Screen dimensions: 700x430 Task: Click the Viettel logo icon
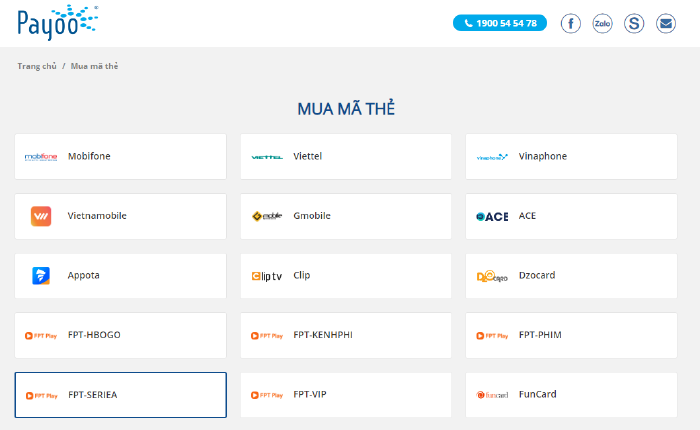(x=267, y=157)
